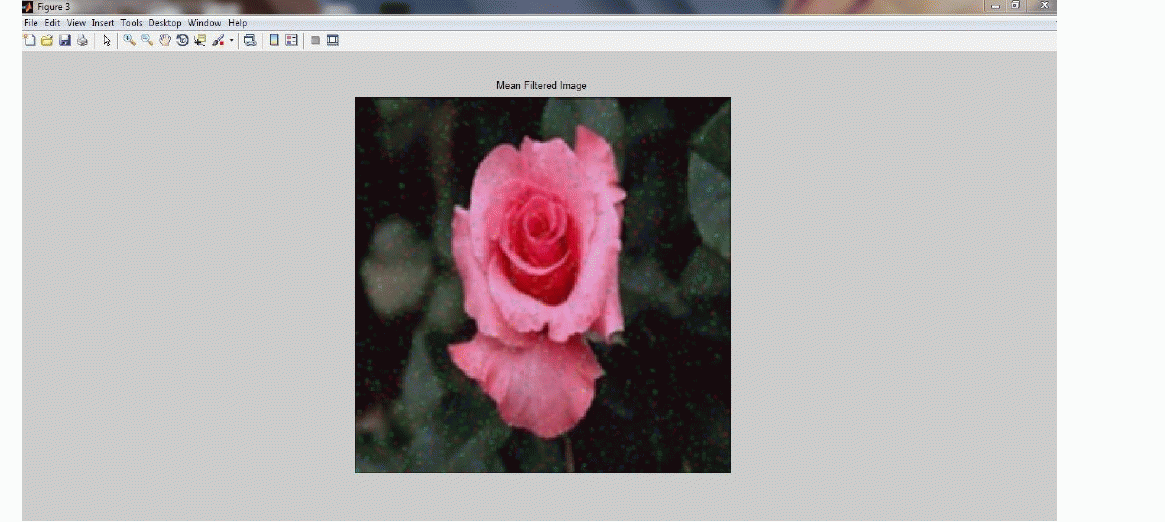Click the New Figure icon
Image resolution: width=1165 pixels, height=522 pixels.
click(x=29, y=41)
